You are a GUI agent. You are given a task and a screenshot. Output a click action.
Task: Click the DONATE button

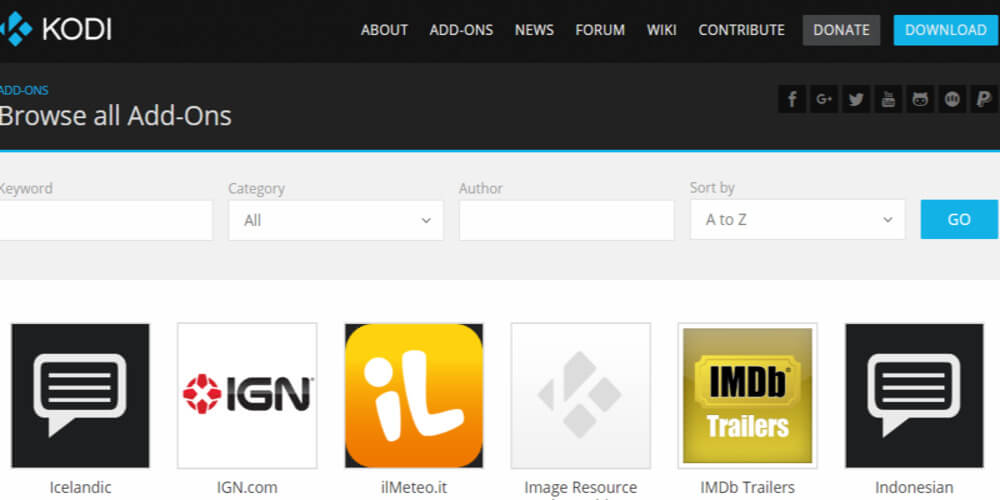point(841,30)
